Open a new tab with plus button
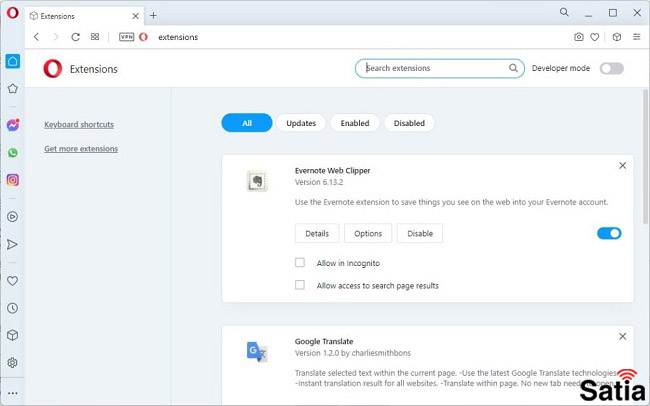The height and width of the screenshot is (406, 650). 153,16
